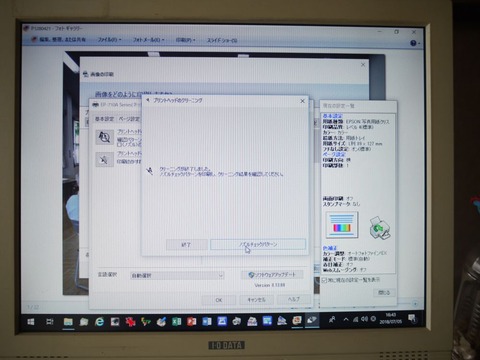Click the Photo Gallery taskbar icon
Screen dimensions: 480x360
click(x=297, y=320)
